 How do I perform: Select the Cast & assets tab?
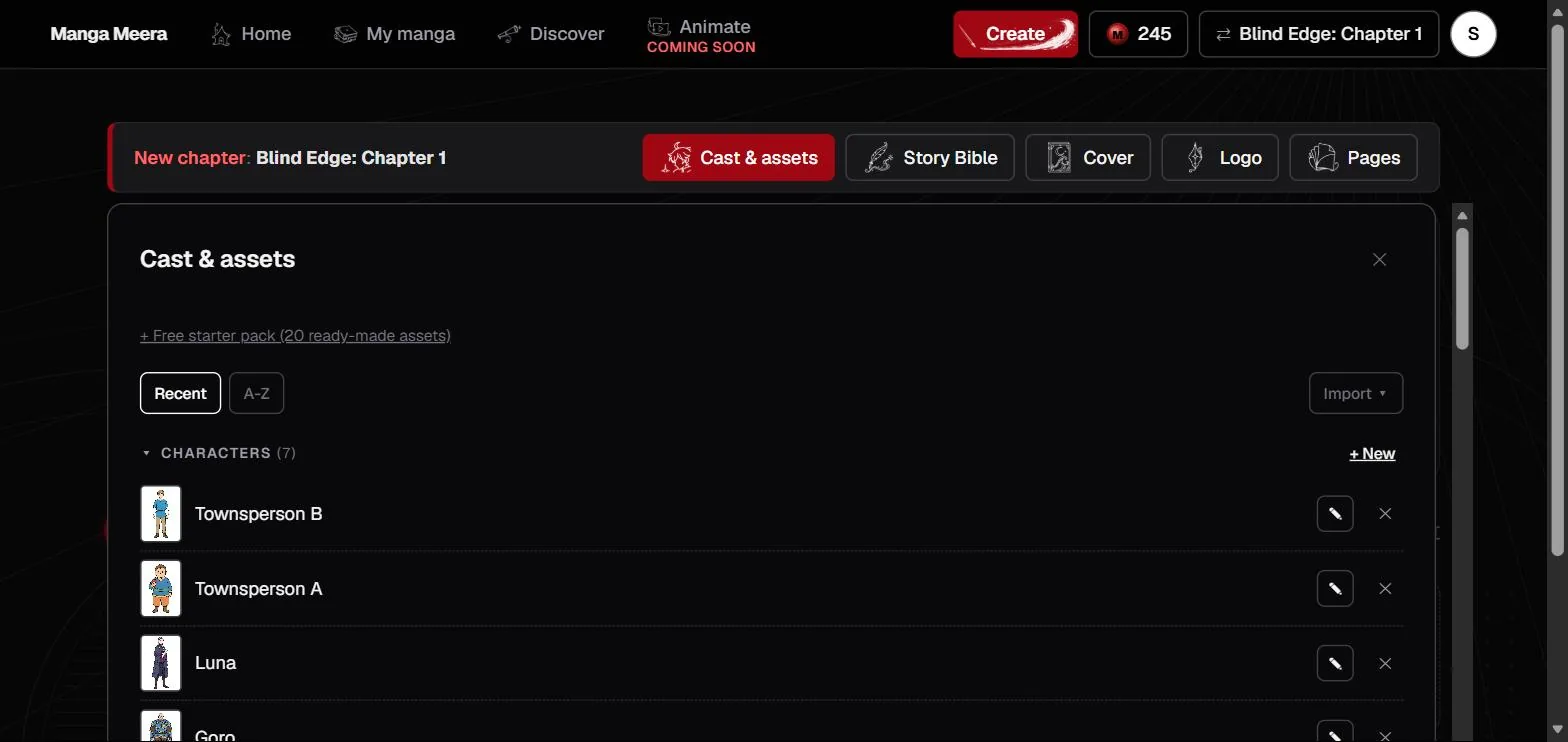click(738, 158)
